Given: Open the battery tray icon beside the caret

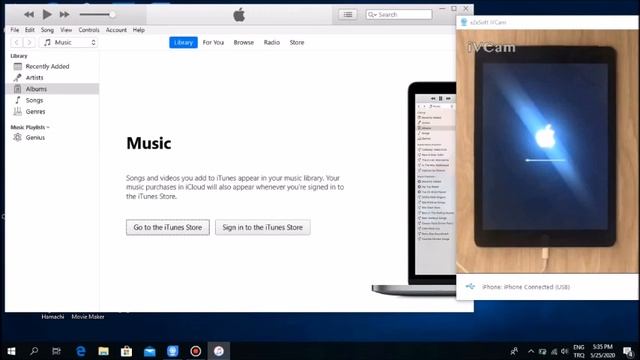Looking at the screenshot, I should tap(542, 351).
